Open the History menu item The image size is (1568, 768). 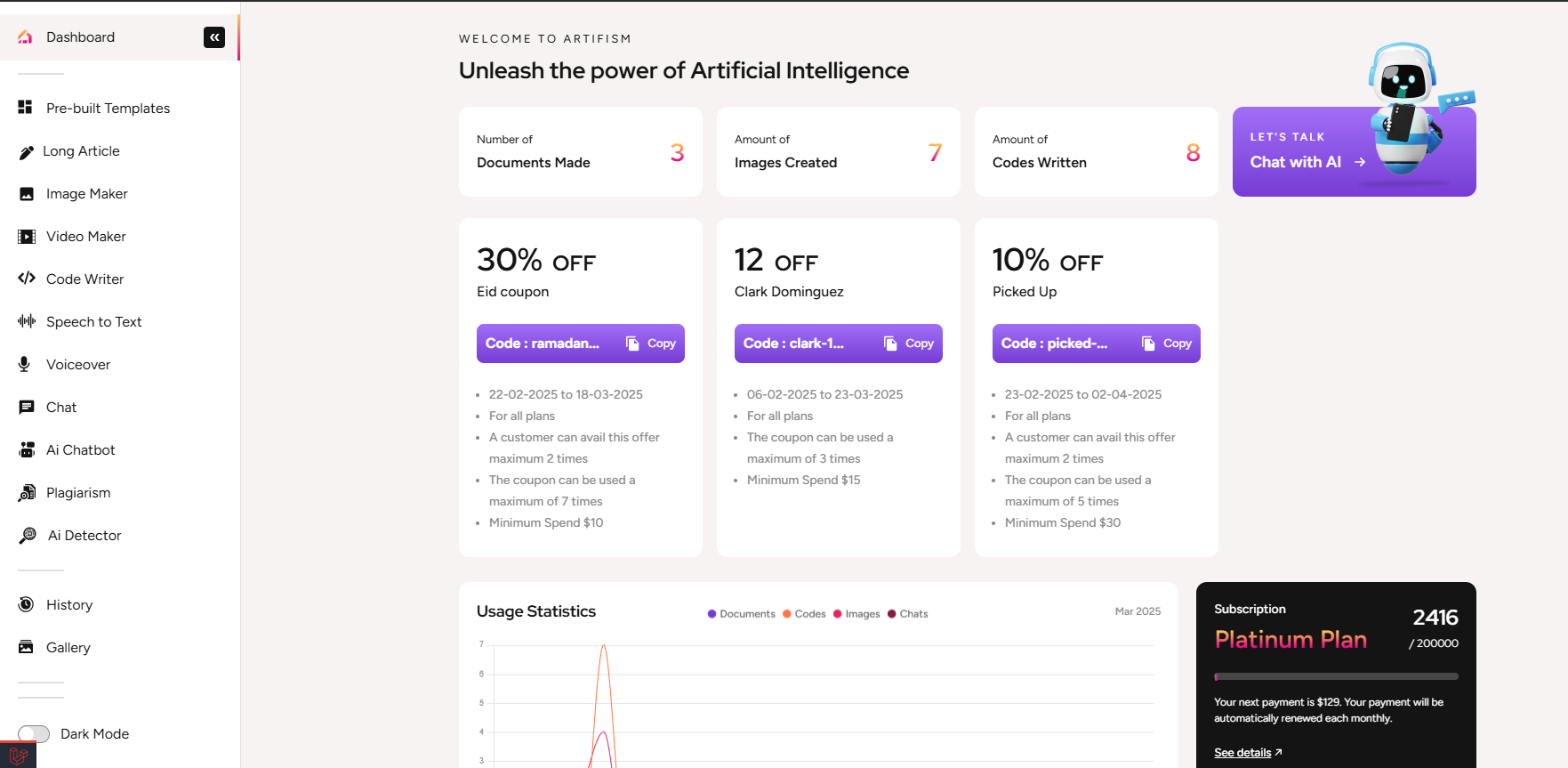69,605
